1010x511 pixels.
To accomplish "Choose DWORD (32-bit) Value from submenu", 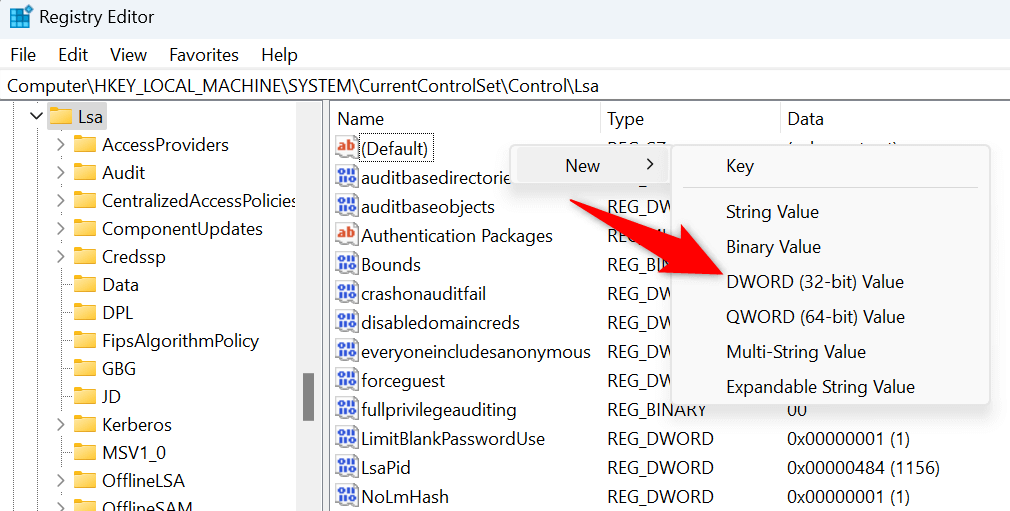I will tap(814, 282).
